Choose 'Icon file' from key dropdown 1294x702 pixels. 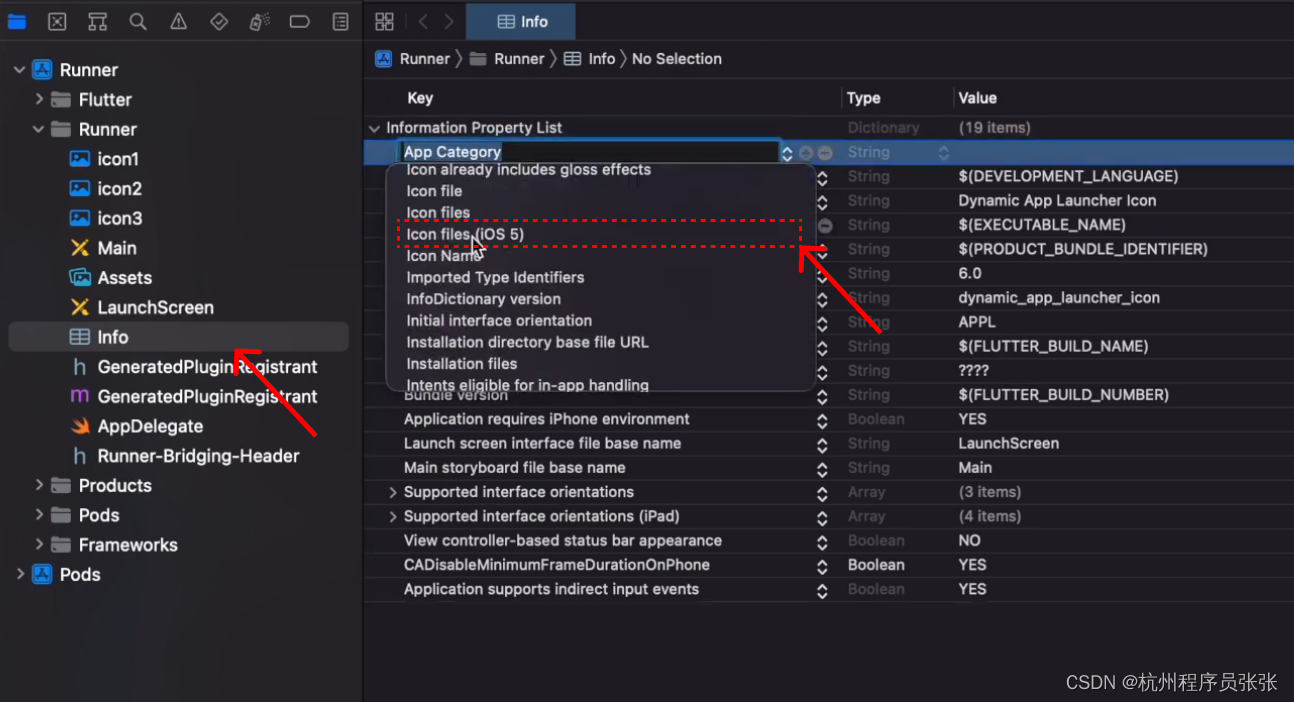[434, 191]
